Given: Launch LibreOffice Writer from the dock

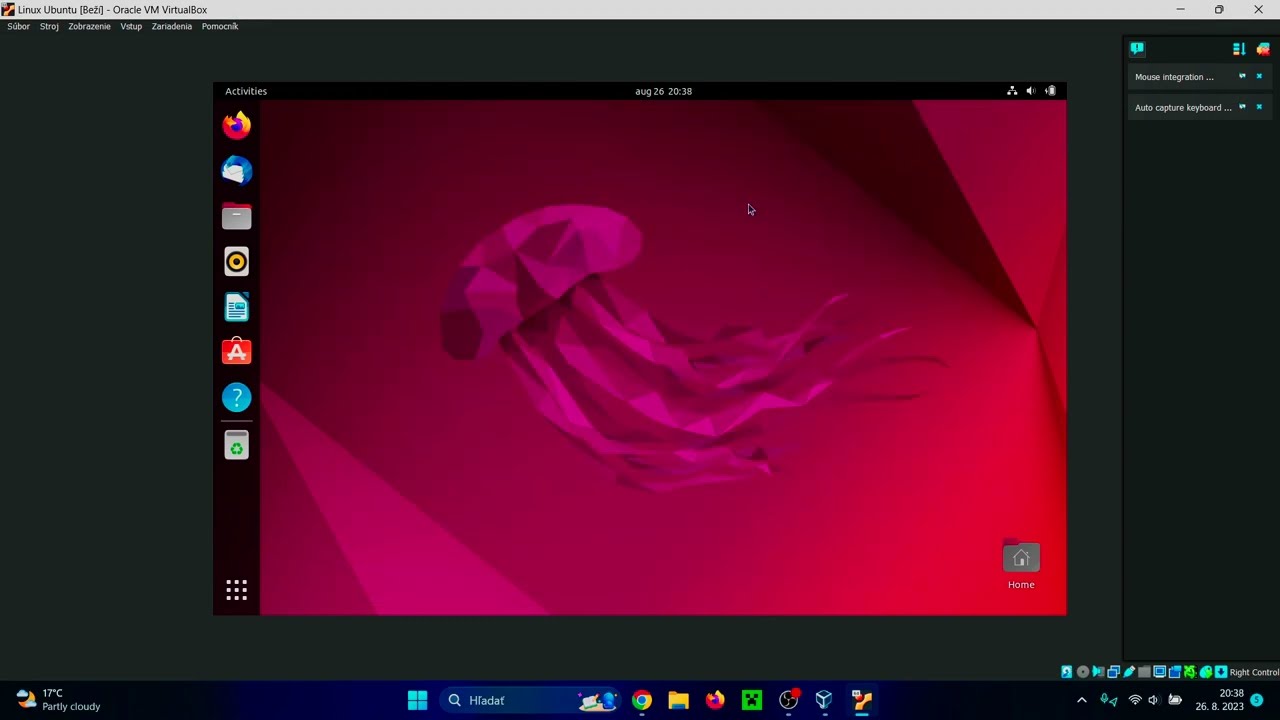Looking at the screenshot, I should [237, 307].
